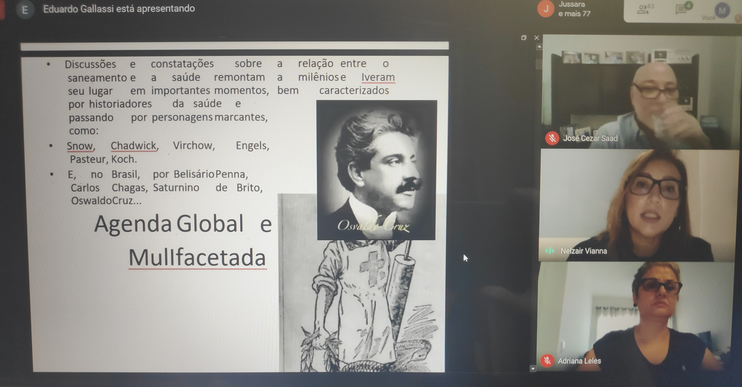The width and height of the screenshot is (742, 387).
Task: Select Adriana Leles's video tile
Action: (636, 317)
